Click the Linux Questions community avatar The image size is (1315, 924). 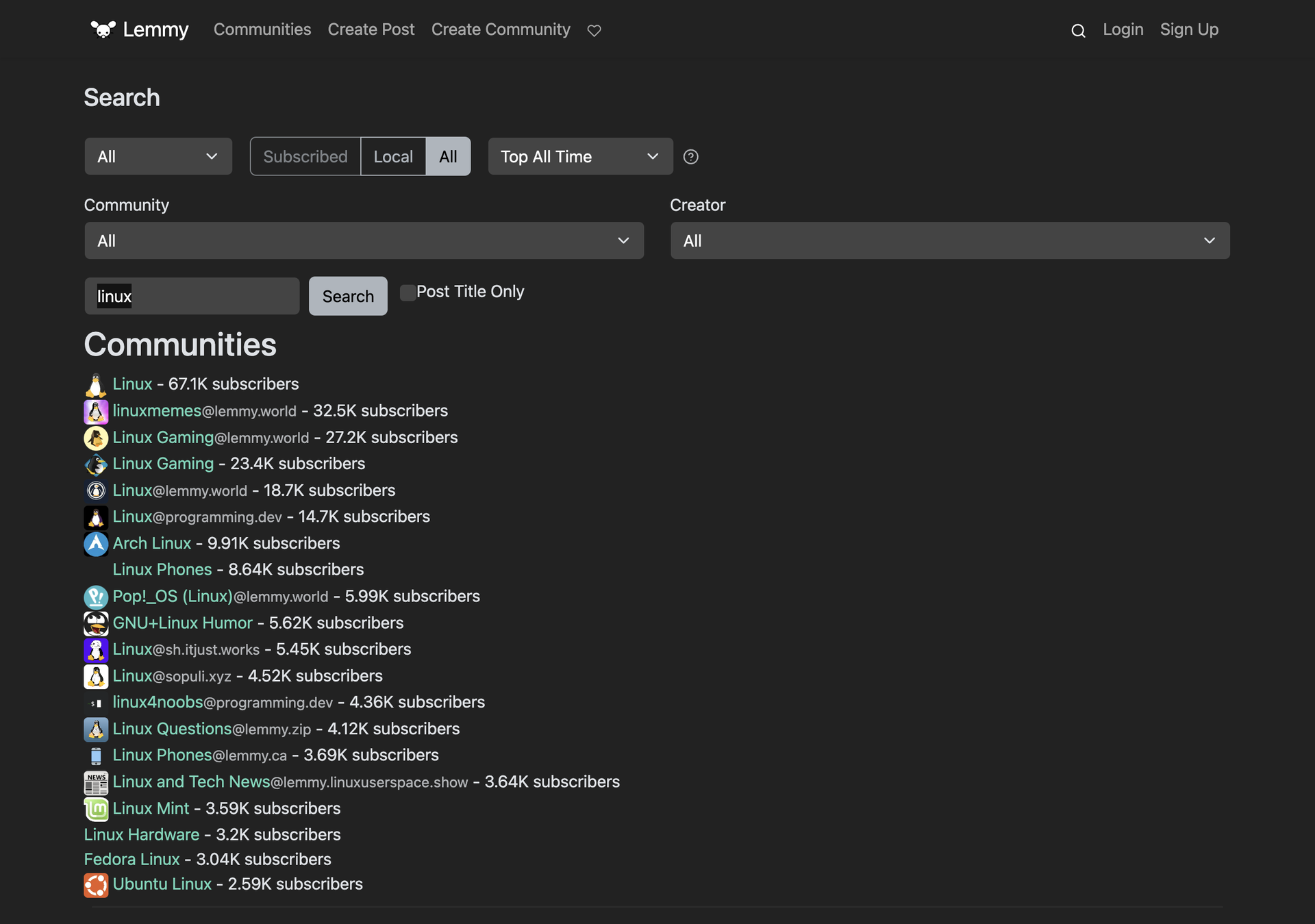[x=96, y=729]
